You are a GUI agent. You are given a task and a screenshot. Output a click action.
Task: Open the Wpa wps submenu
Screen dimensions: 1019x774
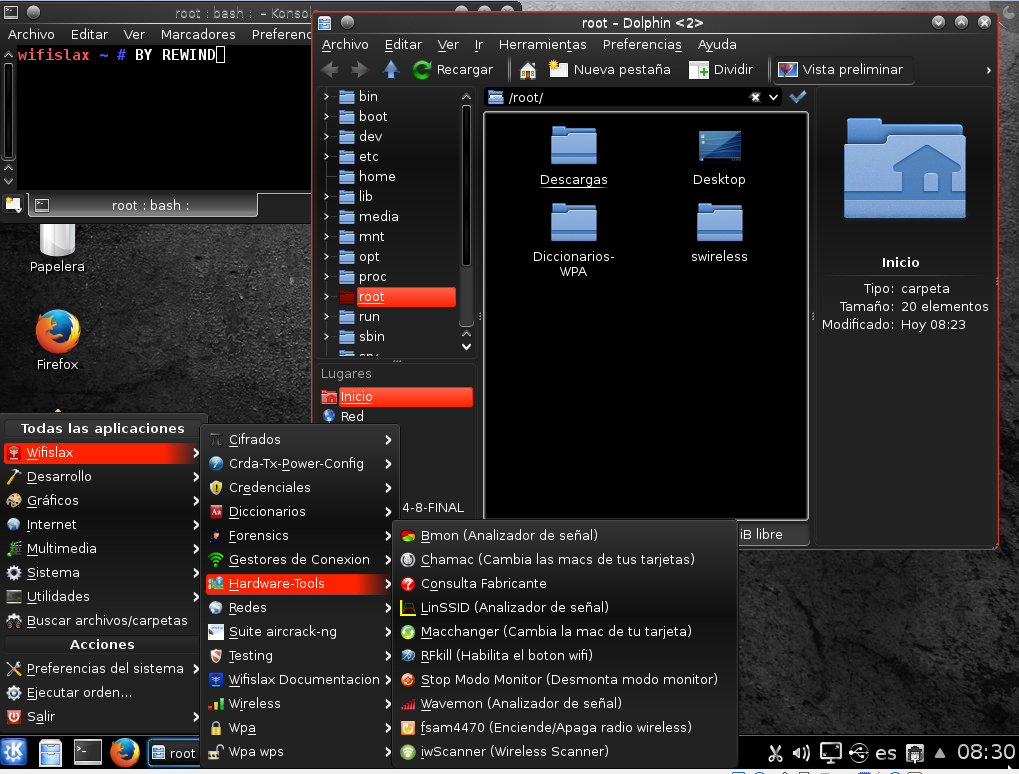click(x=300, y=752)
